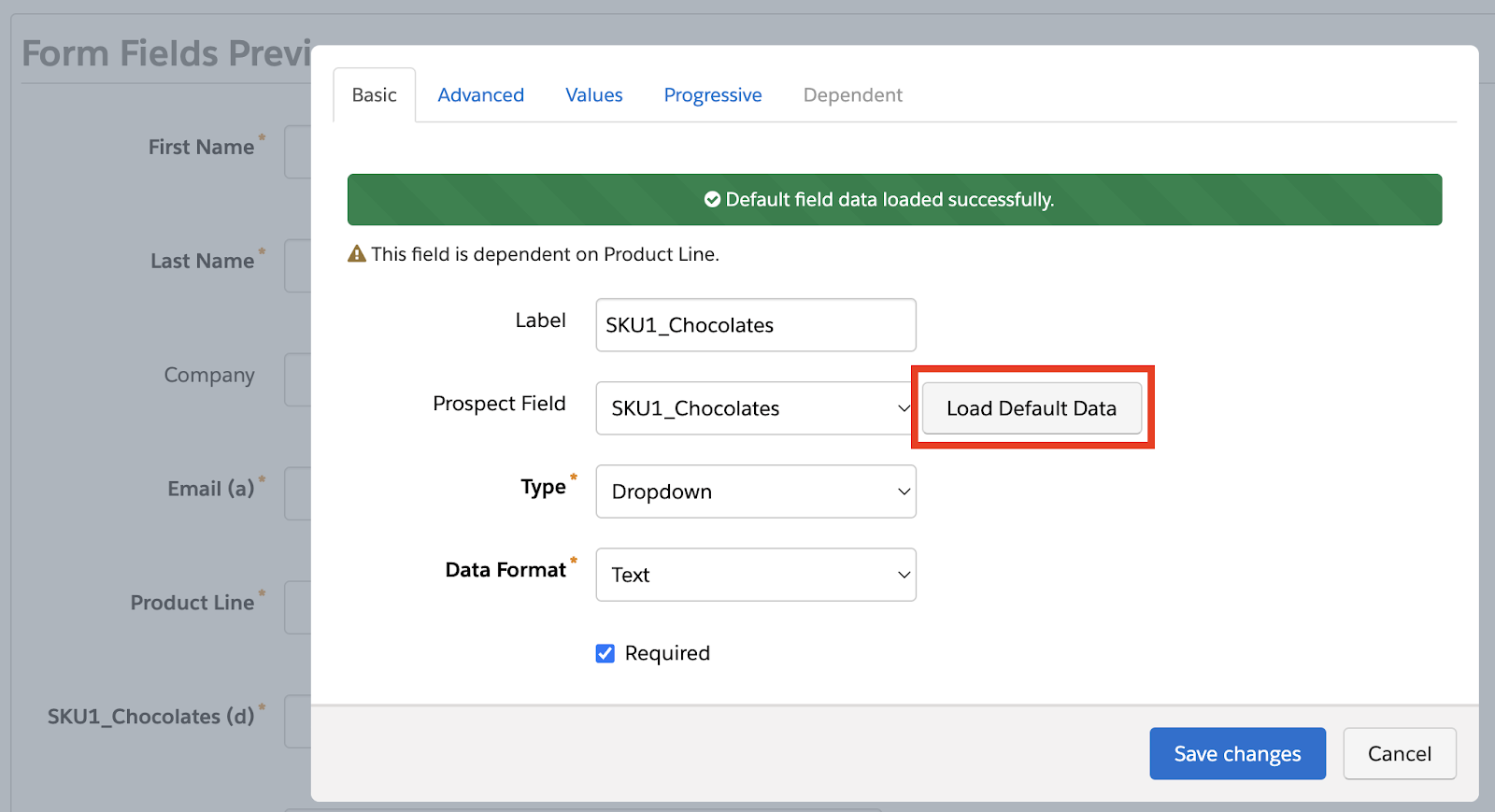This screenshot has width=1495, height=812.
Task: Cancel the field dialog
Action: (x=1400, y=753)
